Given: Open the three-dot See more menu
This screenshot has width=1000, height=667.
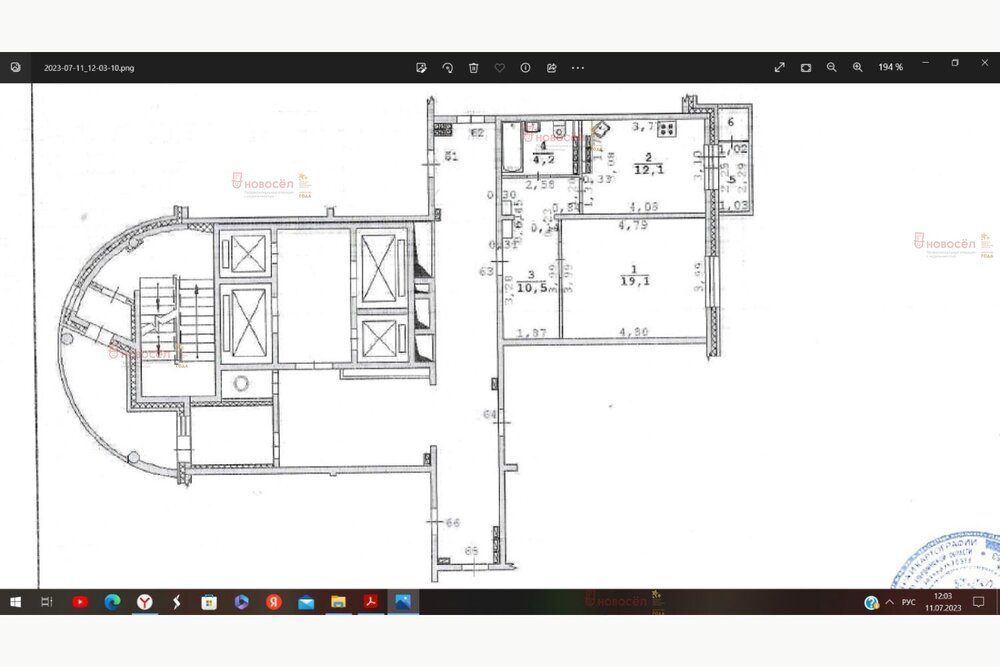Looking at the screenshot, I should tap(577, 67).
